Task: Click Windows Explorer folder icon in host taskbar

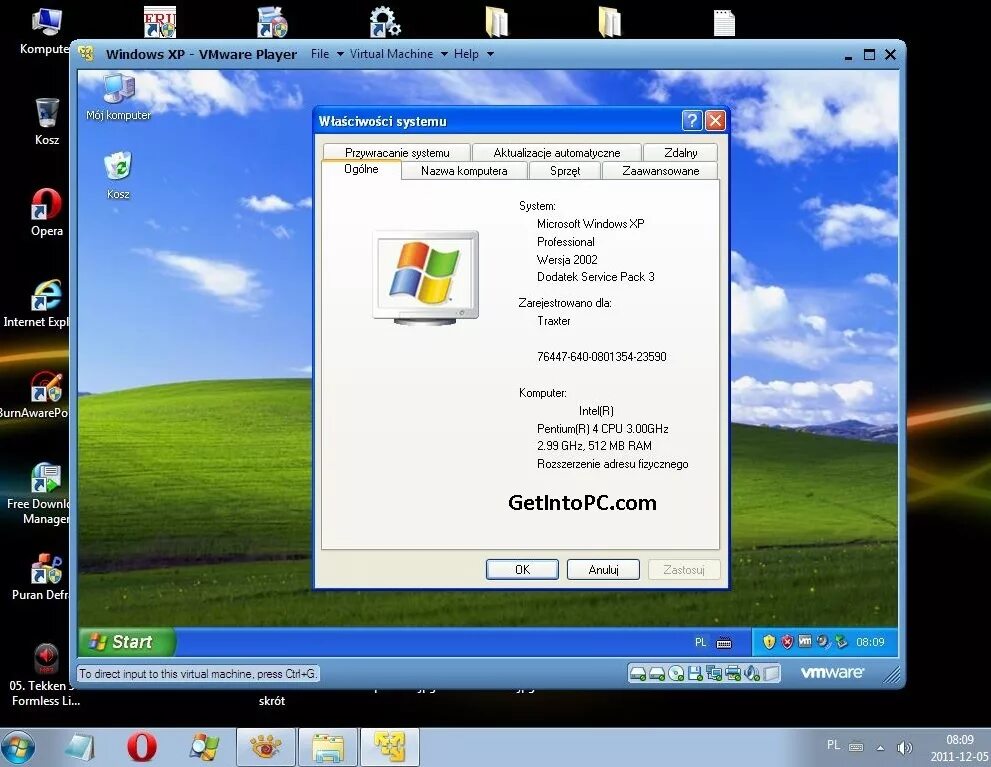Action: click(328, 747)
